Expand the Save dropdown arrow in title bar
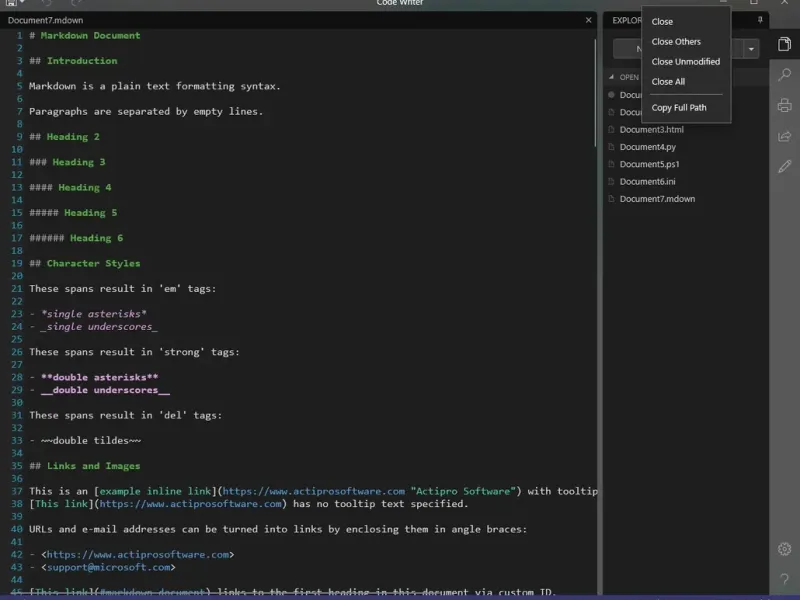The width and height of the screenshot is (800, 600). [x=21, y=3]
